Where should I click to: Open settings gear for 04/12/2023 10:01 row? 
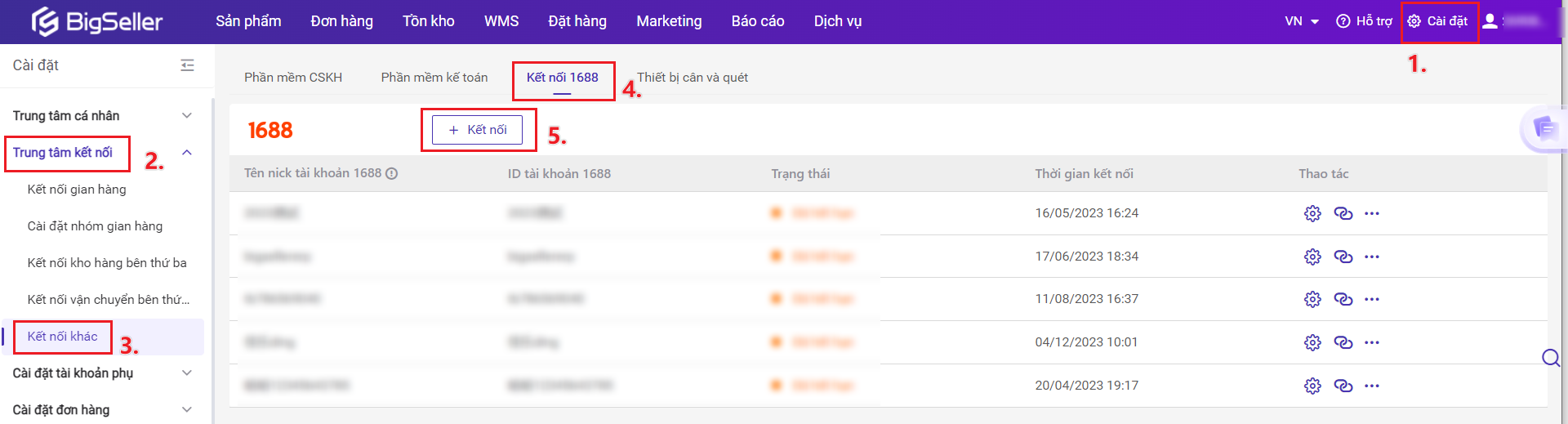pos(1312,342)
